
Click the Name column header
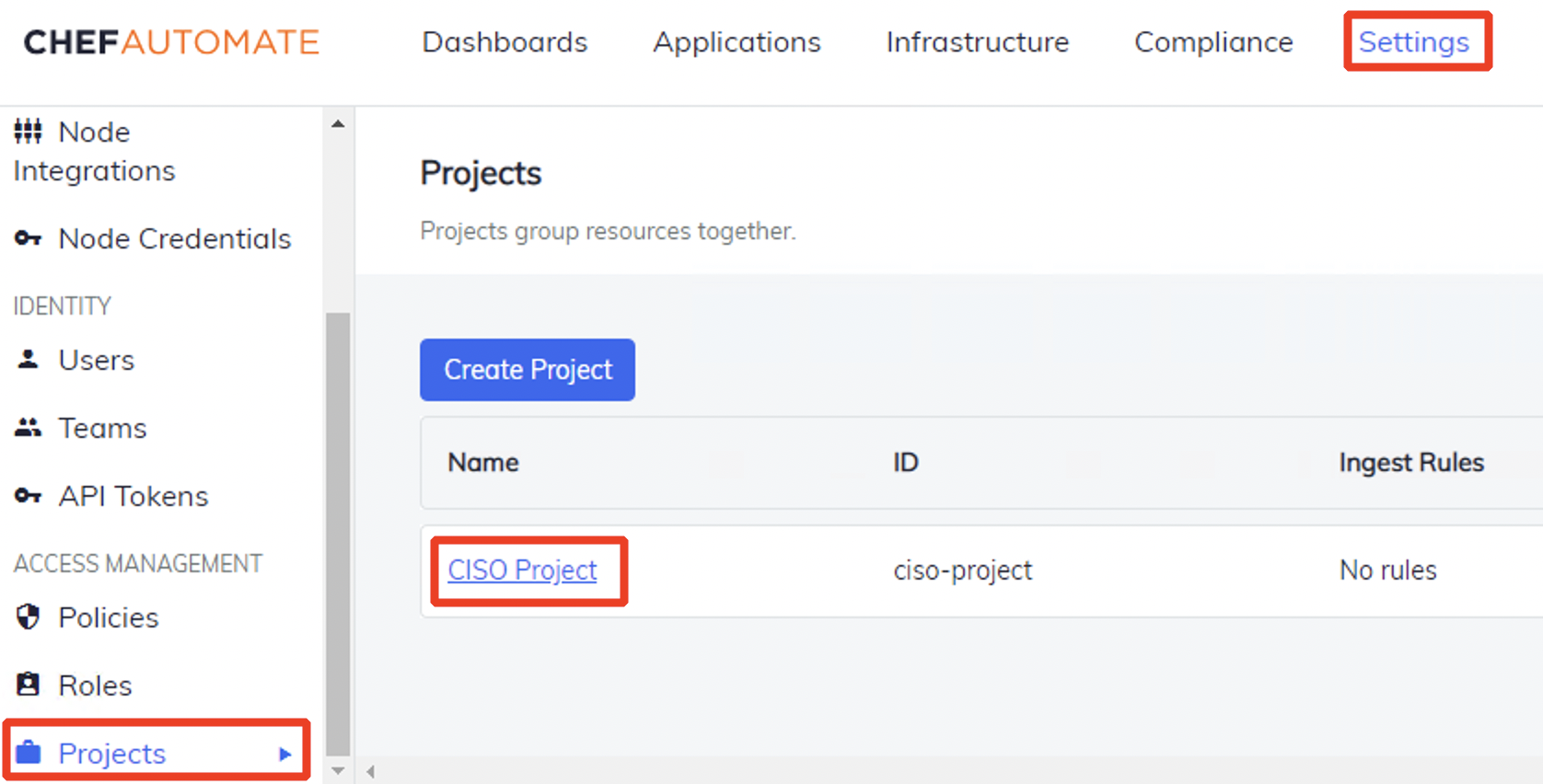pos(483,462)
